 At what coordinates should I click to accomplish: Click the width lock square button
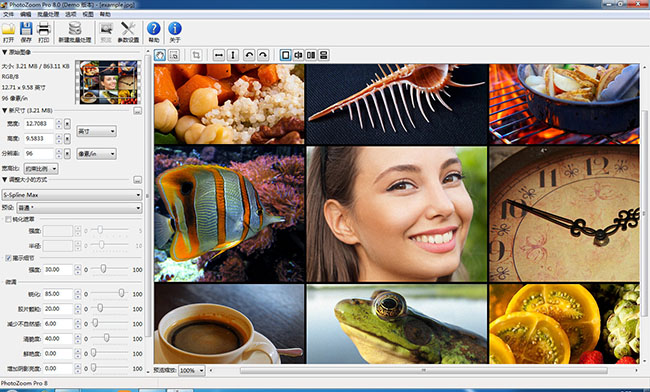[x=67, y=123]
